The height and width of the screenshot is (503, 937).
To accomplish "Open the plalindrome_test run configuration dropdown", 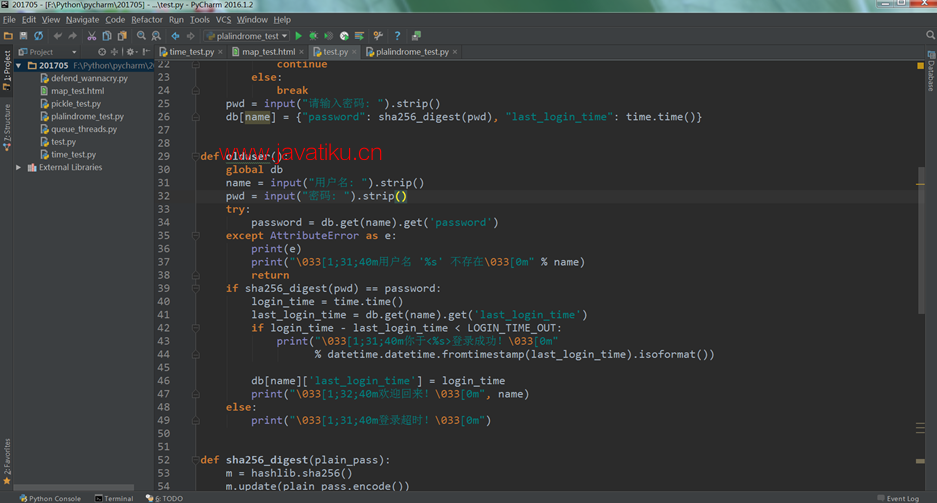I will coord(247,36).
